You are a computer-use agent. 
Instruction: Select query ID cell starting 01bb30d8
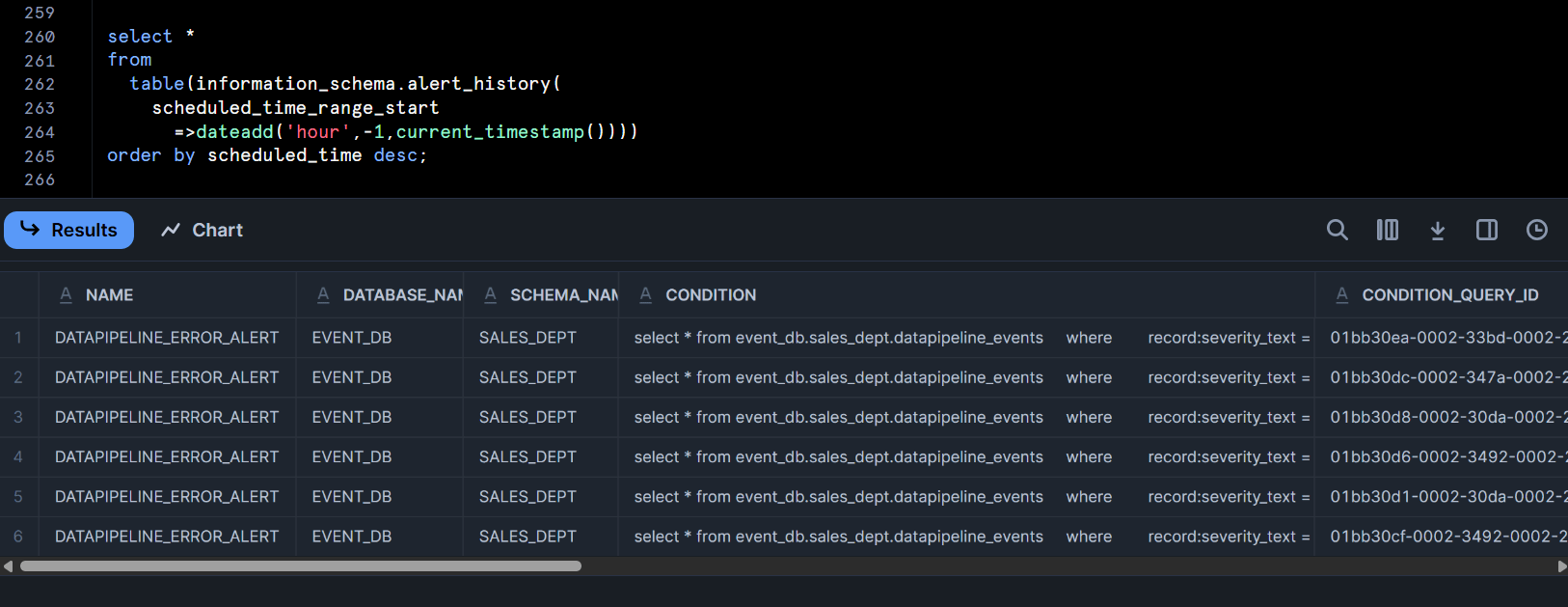1442,417
